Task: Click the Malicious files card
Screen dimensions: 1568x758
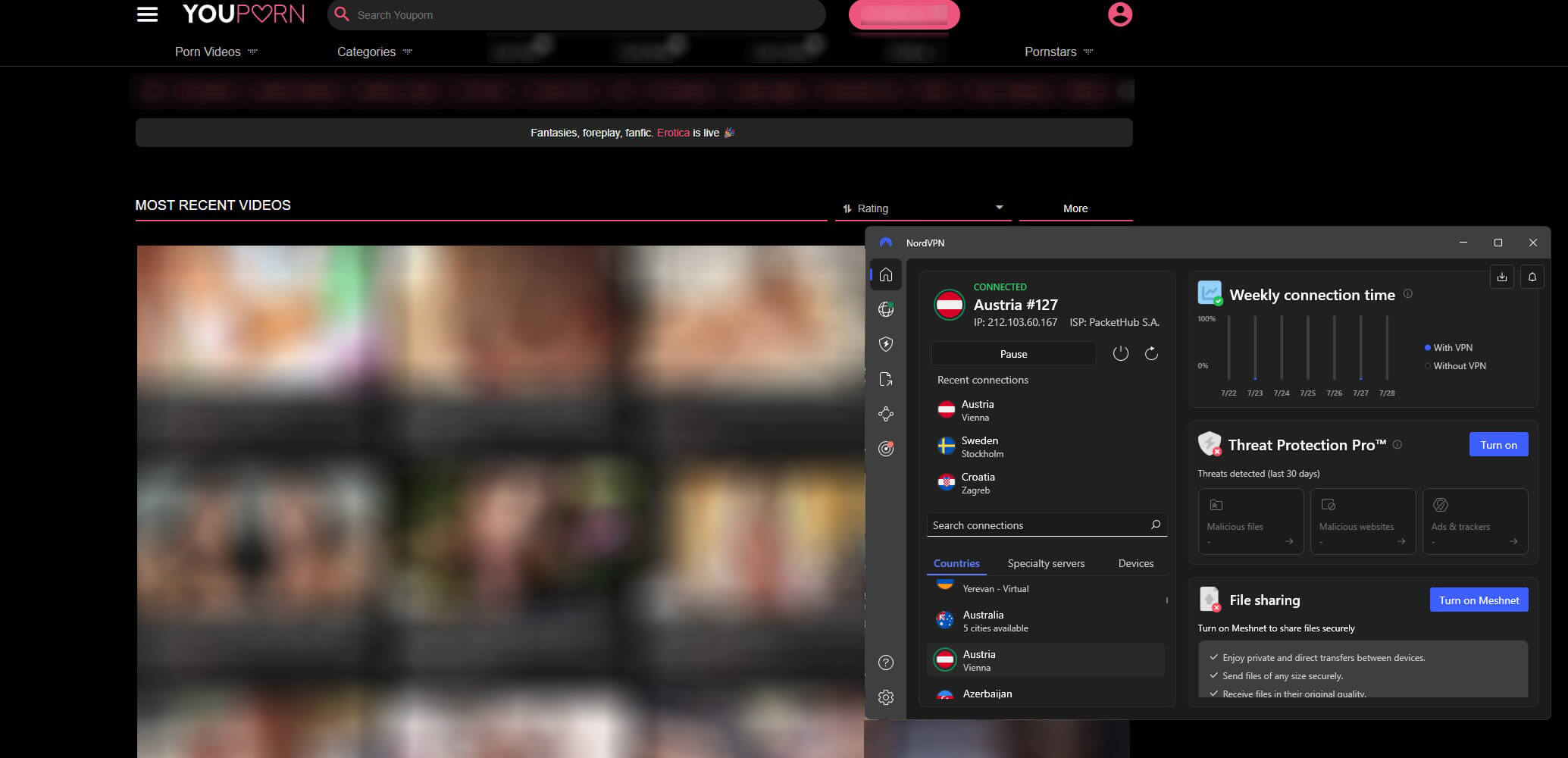Action: tap(1250, 522)
